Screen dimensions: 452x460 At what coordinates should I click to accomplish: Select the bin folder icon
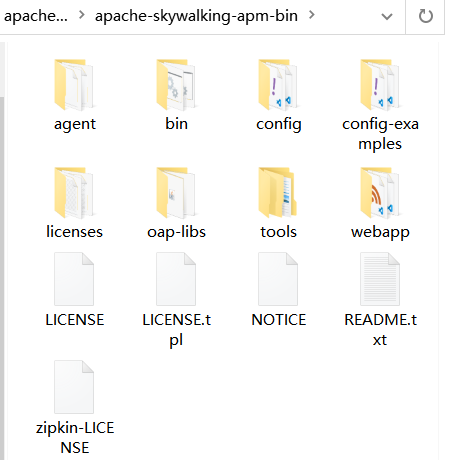point(176,85)
